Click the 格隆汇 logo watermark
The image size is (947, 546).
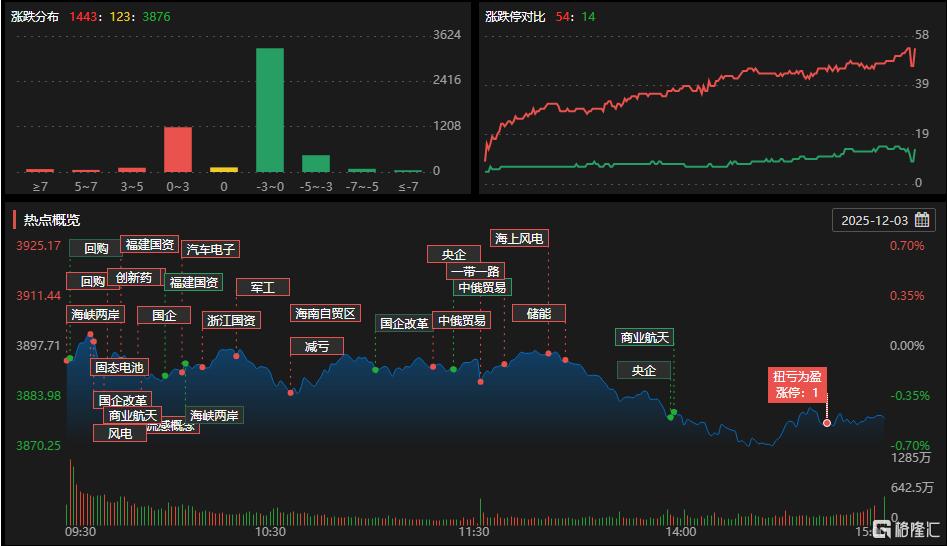click(907, 528)
